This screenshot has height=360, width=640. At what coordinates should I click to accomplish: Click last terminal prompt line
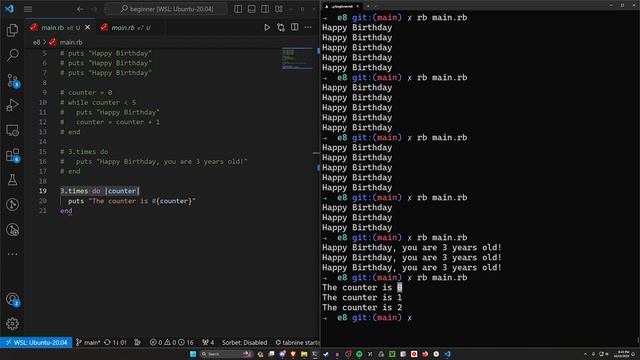point(367,318)
